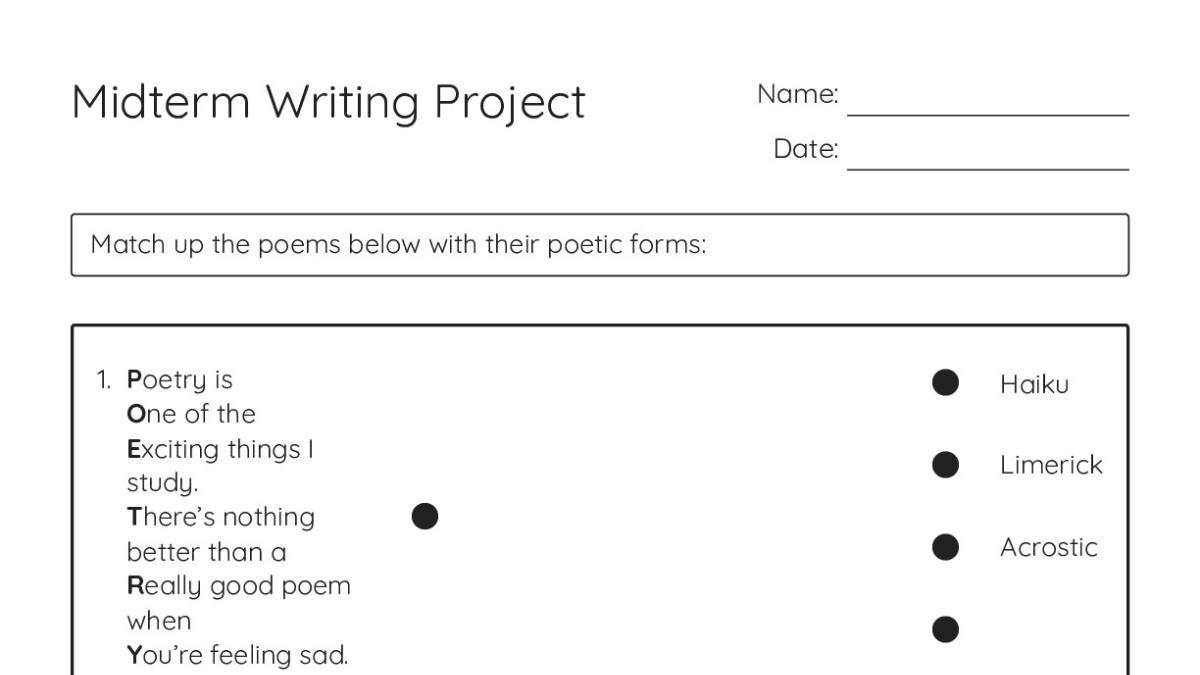Select the dot beside Limerick
Viewport: 1200px width, 675px height.
click(x=945, y=464)
